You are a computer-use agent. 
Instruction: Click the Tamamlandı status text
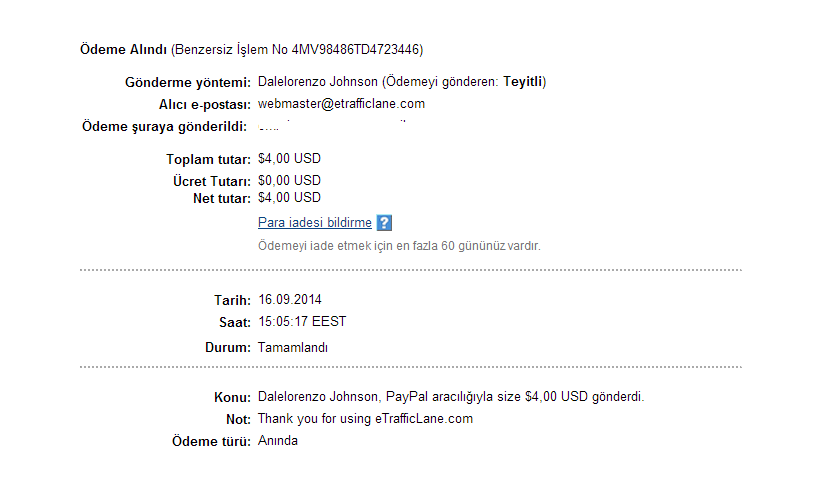293,348
